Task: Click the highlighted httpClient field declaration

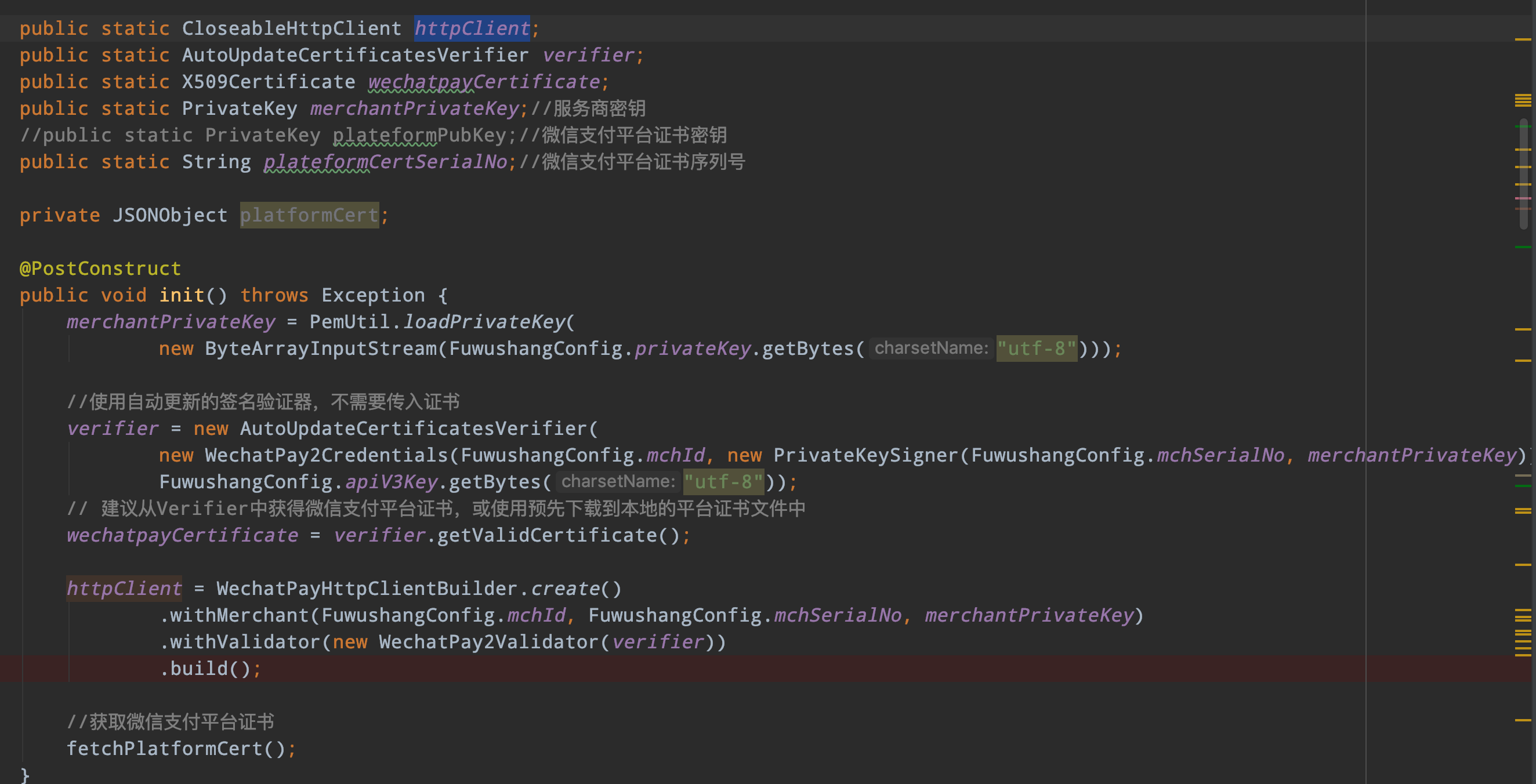Action: point(472,28)
